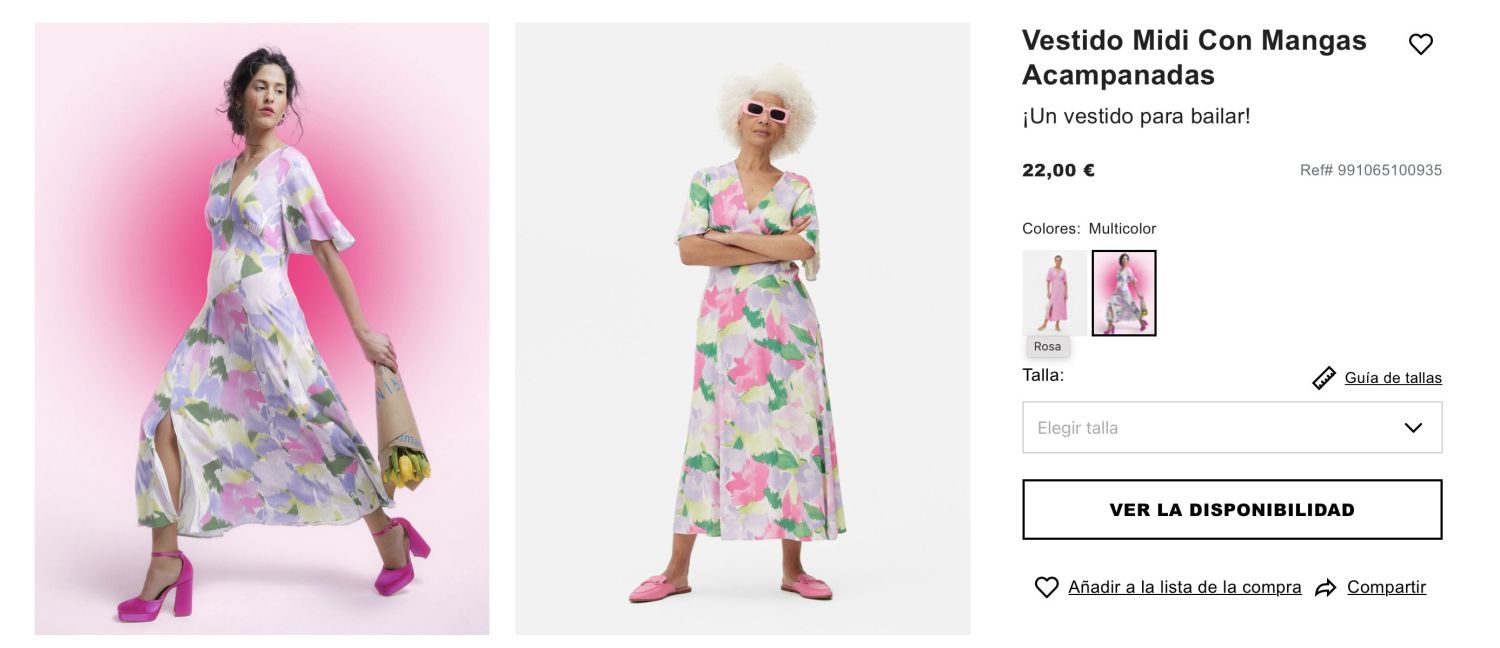Screen dimensions: 1500x648
Task: Click the Vestido Midi Con Mangas Acampanadas title
Action: coord(1194,57)
